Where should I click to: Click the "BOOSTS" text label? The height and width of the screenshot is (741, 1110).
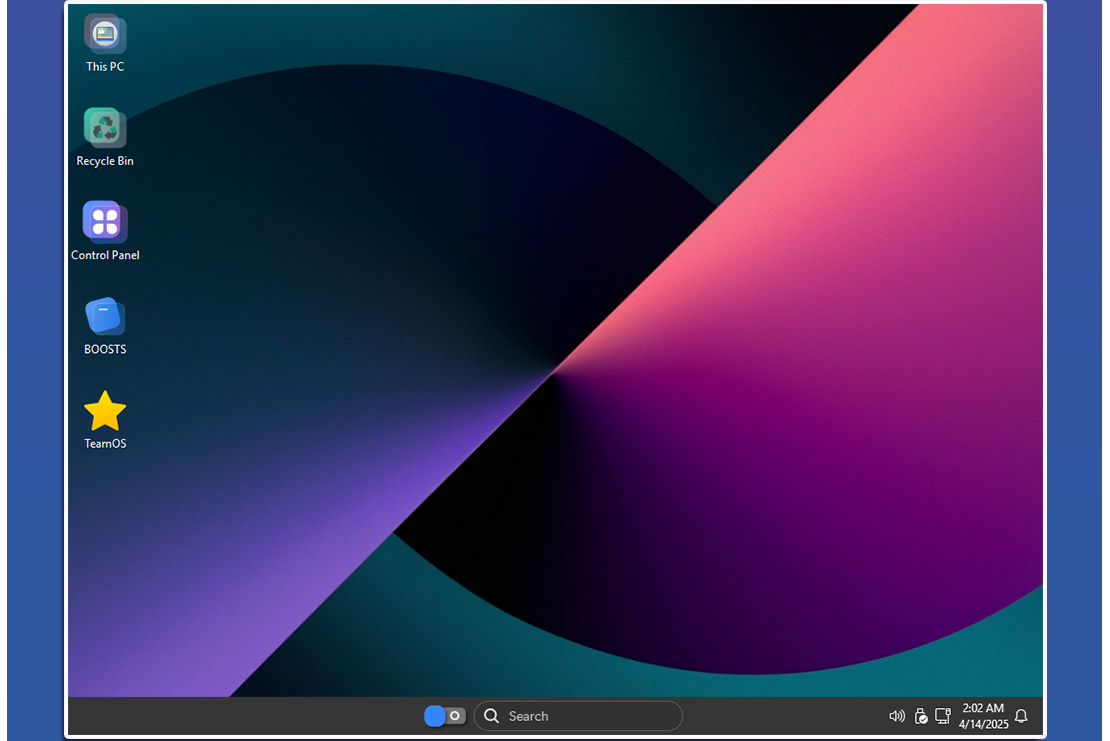(105, 349)
